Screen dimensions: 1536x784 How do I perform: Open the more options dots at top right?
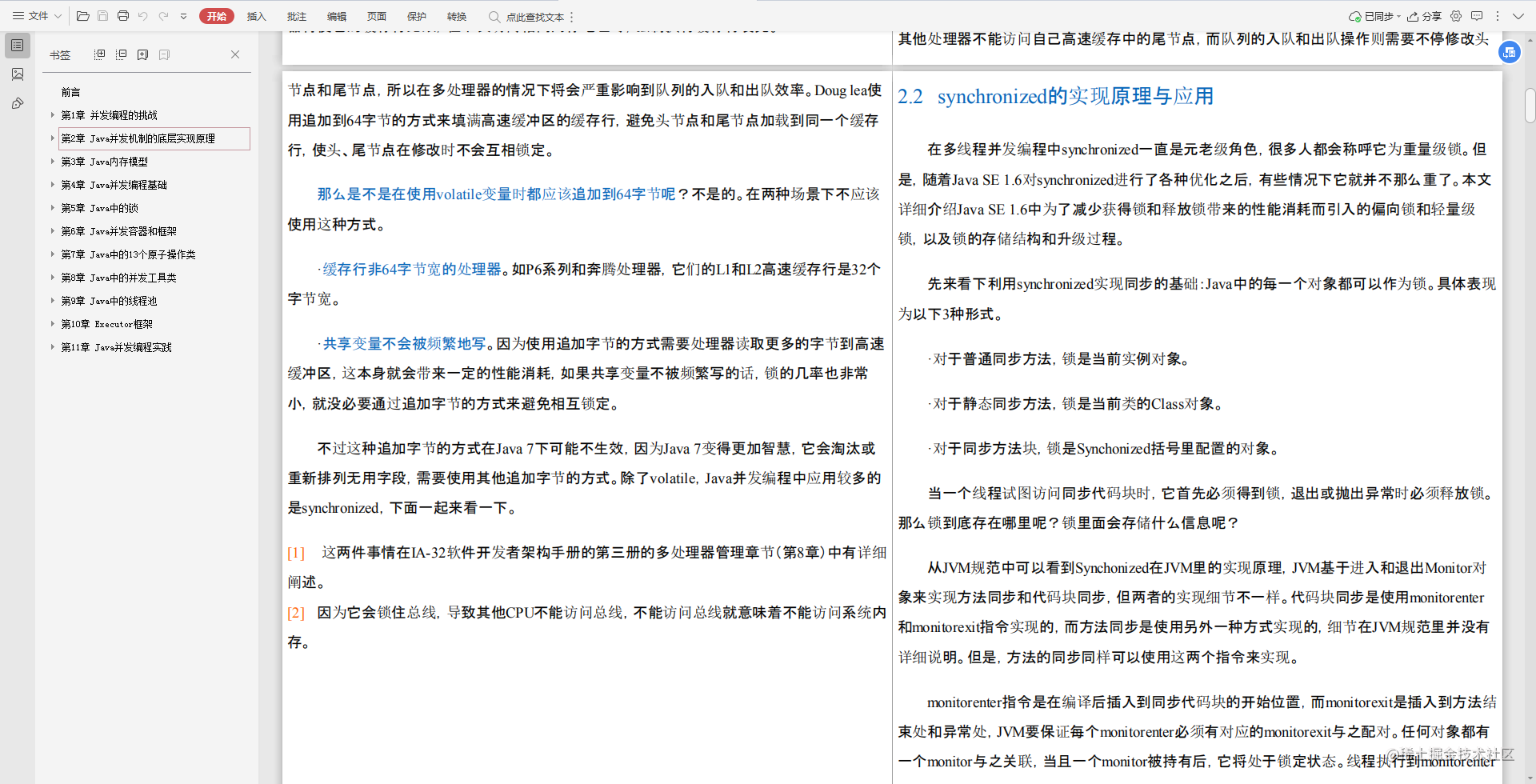[x=1498, y=16]
